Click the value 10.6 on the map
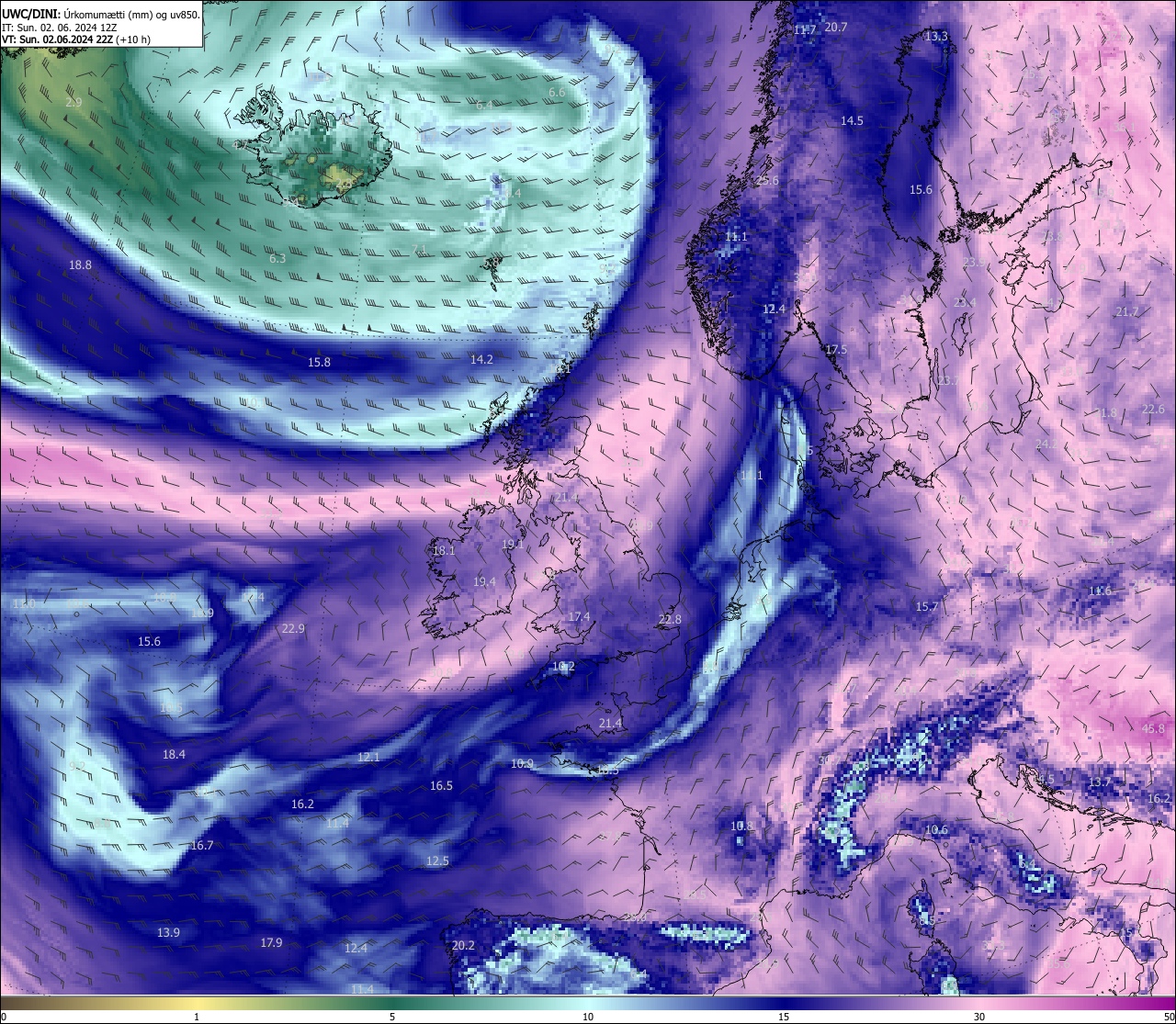 click(936, 830)
